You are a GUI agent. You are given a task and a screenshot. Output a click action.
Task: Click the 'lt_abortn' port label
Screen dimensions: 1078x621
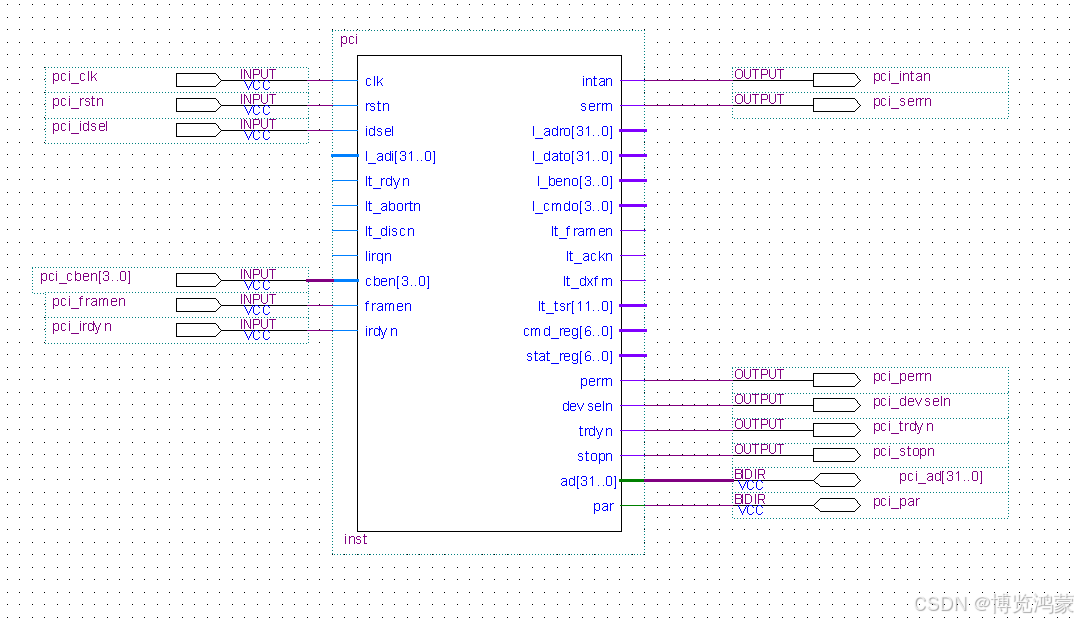[x=393, y=206]
